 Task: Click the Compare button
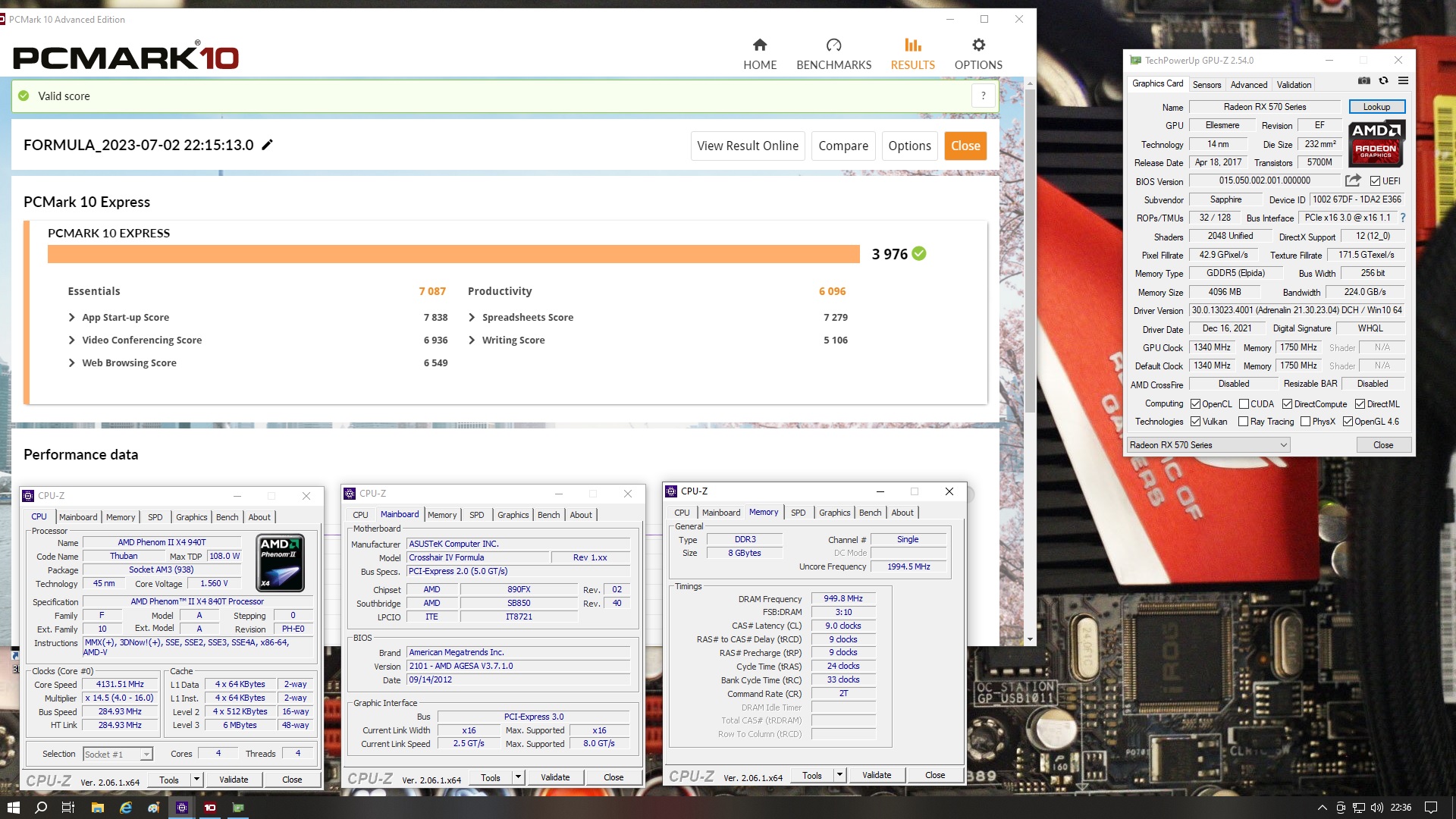click(843, 146)
